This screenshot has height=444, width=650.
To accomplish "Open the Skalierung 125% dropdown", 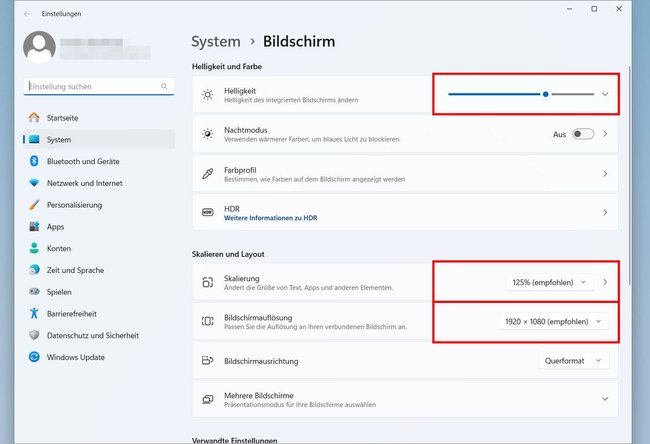I will click(x=550, y=282).
